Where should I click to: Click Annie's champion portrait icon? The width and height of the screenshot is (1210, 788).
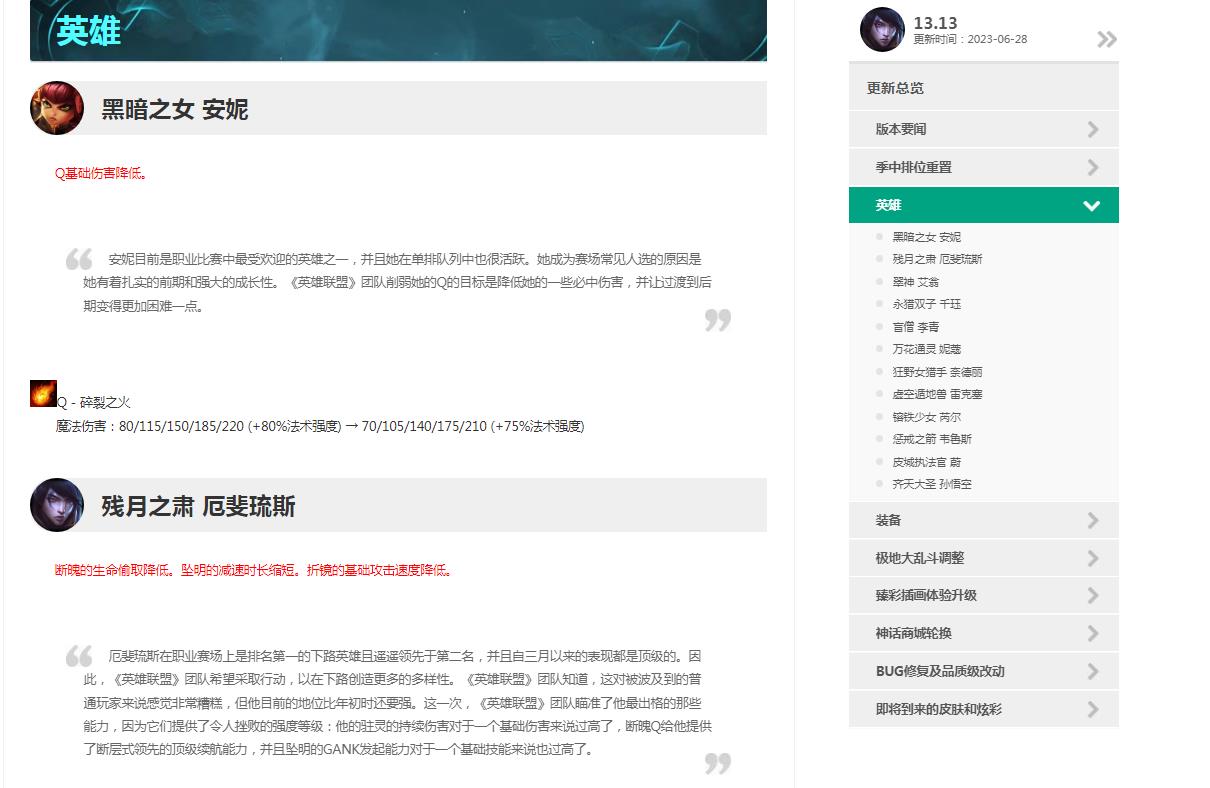pos(57,108)
